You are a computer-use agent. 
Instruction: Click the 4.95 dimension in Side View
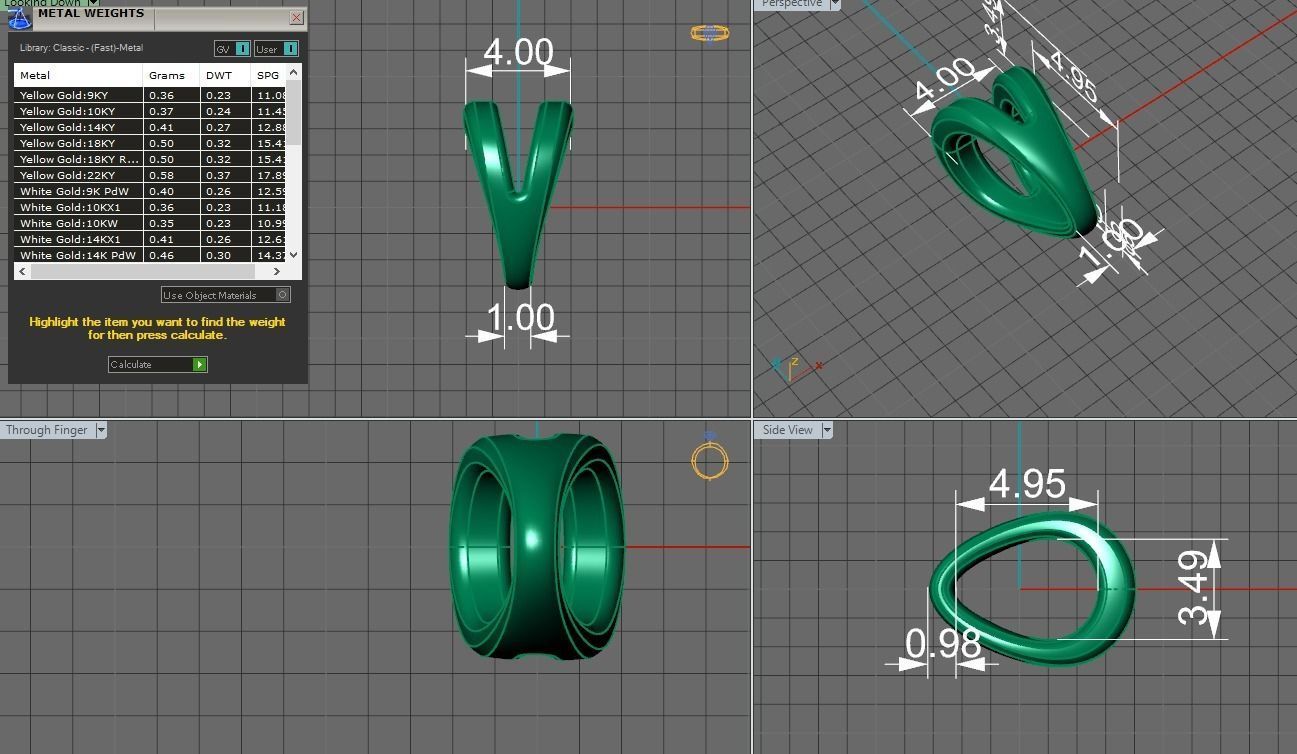click(x=1027, y=484)
